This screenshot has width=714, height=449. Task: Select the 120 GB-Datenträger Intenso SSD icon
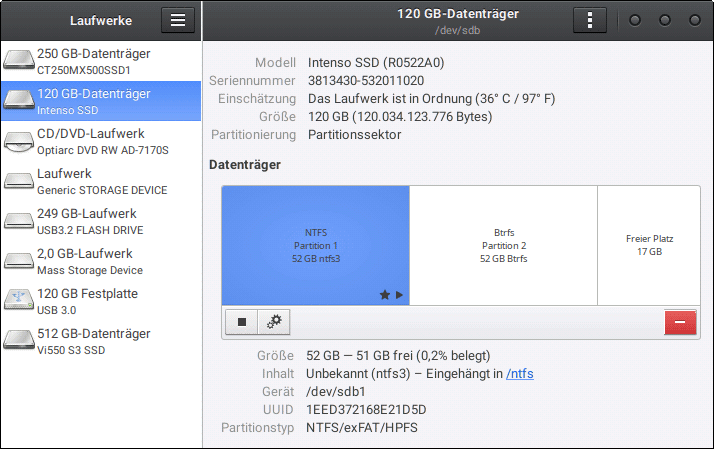click(19, 100)
